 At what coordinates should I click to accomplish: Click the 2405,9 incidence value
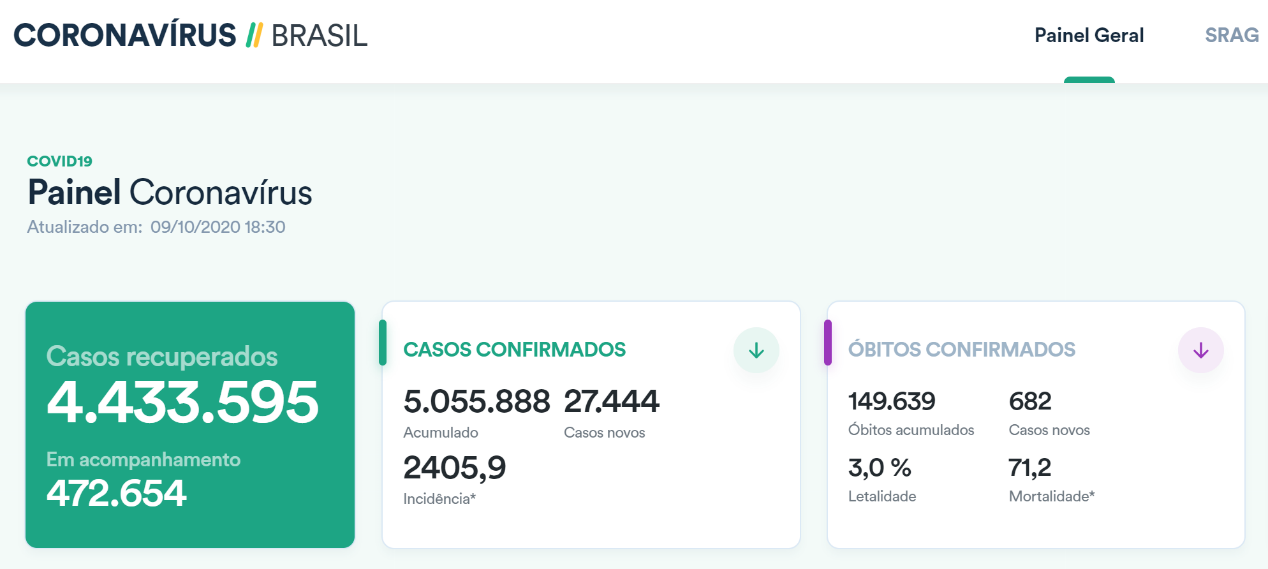[454, 467]
